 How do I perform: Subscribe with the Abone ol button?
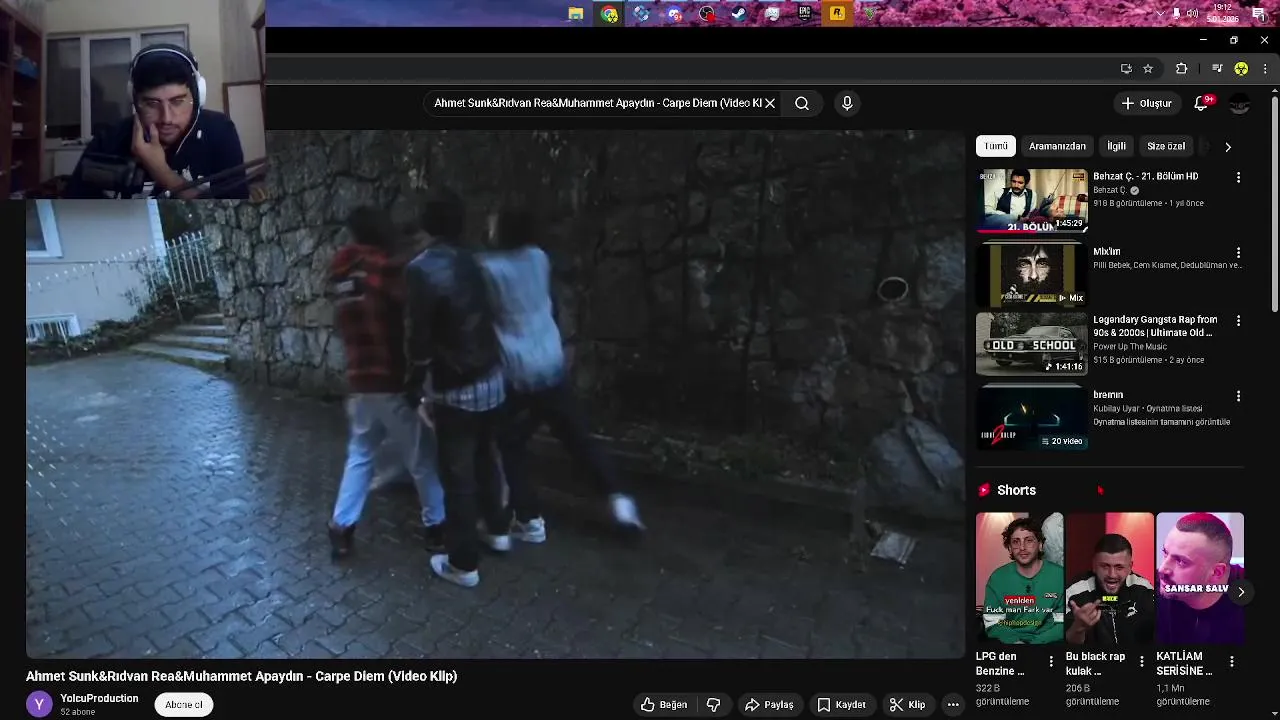click(184, 705)
